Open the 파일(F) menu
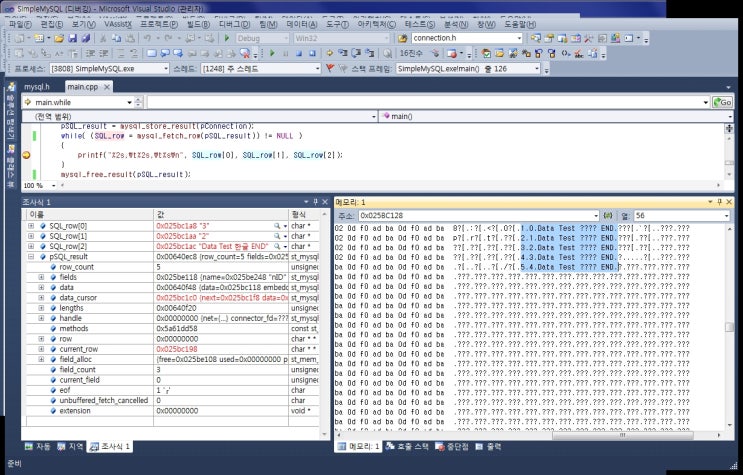Viewport: 743px width, 475px height. [20, 24]
